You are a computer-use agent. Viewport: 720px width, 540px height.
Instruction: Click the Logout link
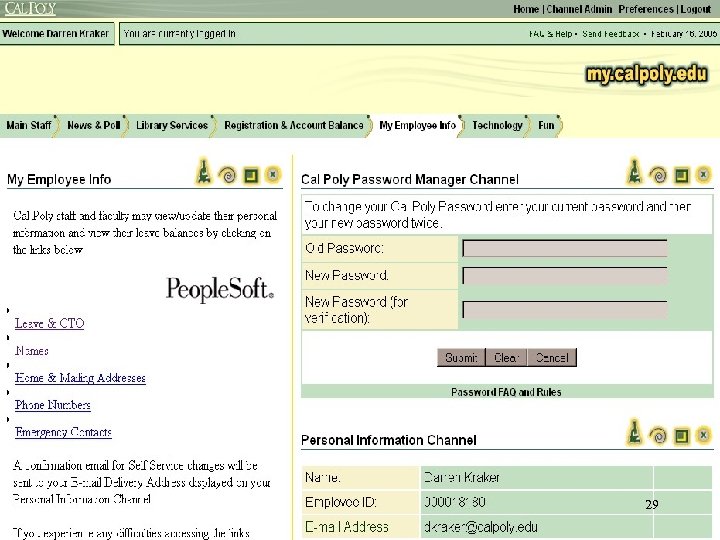(x=696, y=9)
